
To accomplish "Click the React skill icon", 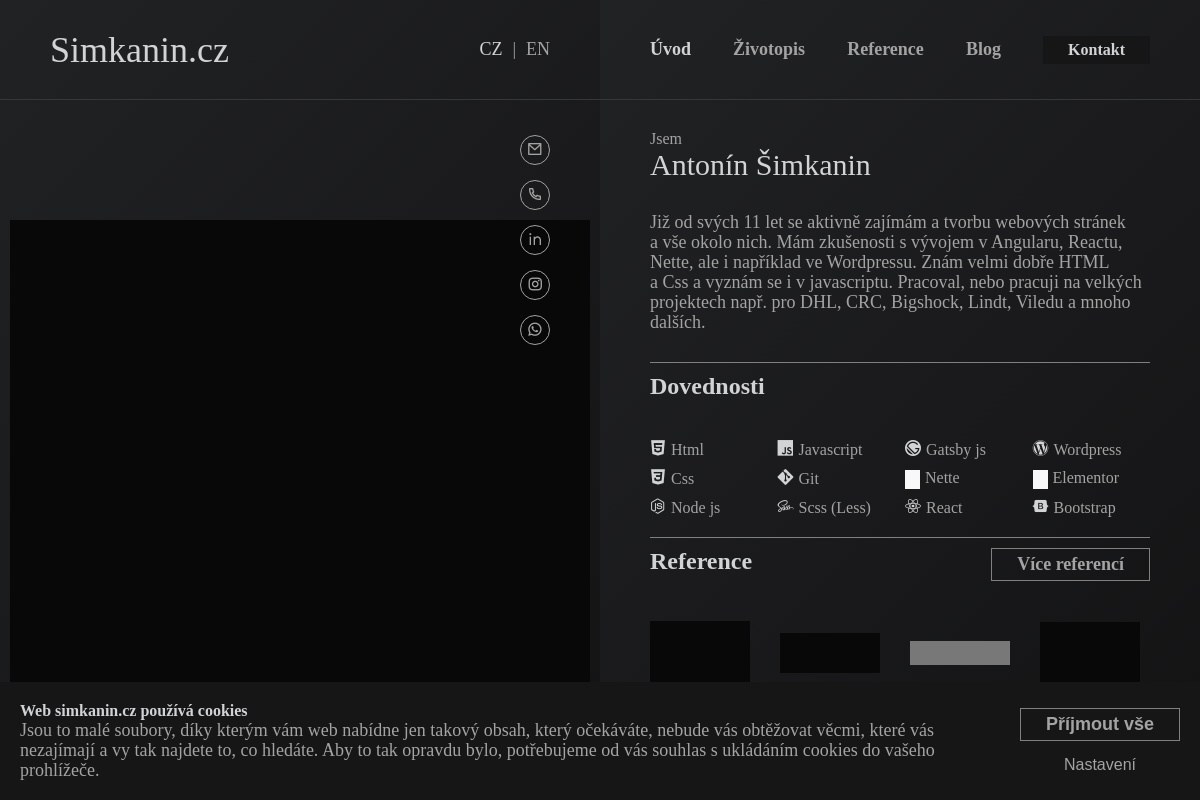I will click(x=912, y=506).
